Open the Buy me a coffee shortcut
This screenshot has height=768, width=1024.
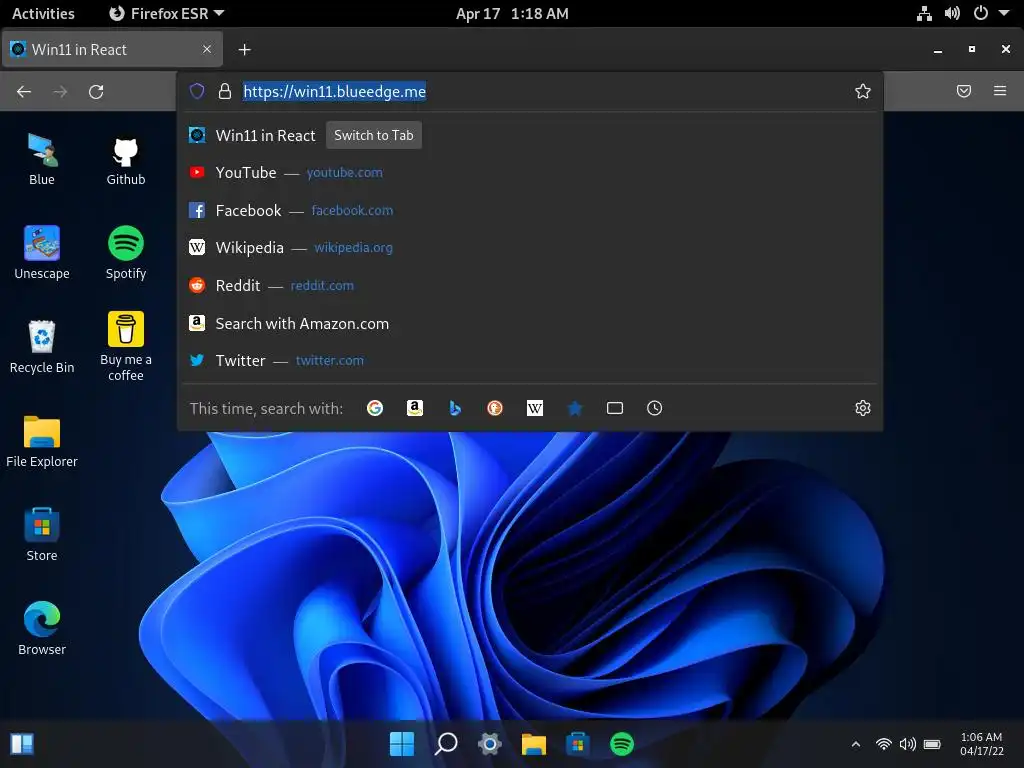pyautogui.click(x=125, y=346)
